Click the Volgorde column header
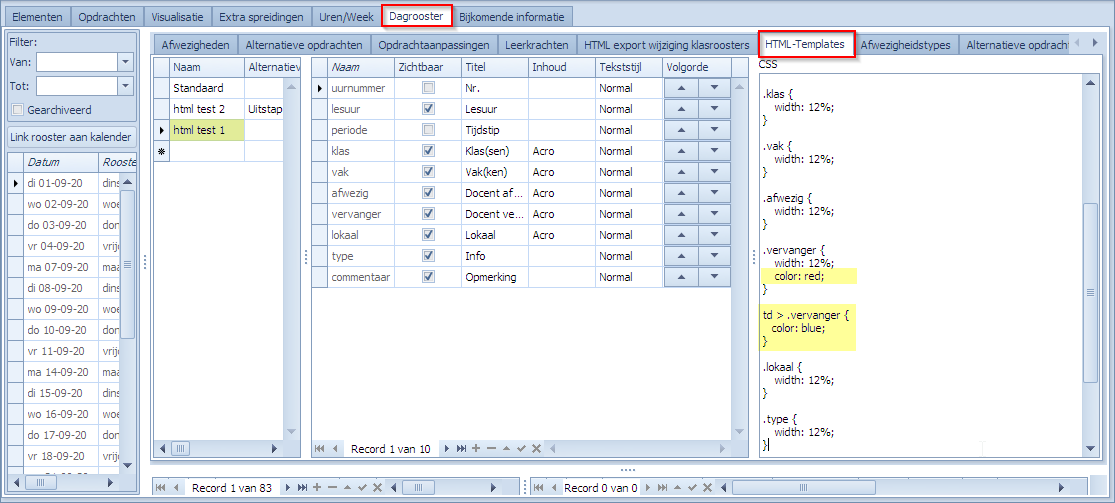1115x503 pixels. tap(697, 68)
